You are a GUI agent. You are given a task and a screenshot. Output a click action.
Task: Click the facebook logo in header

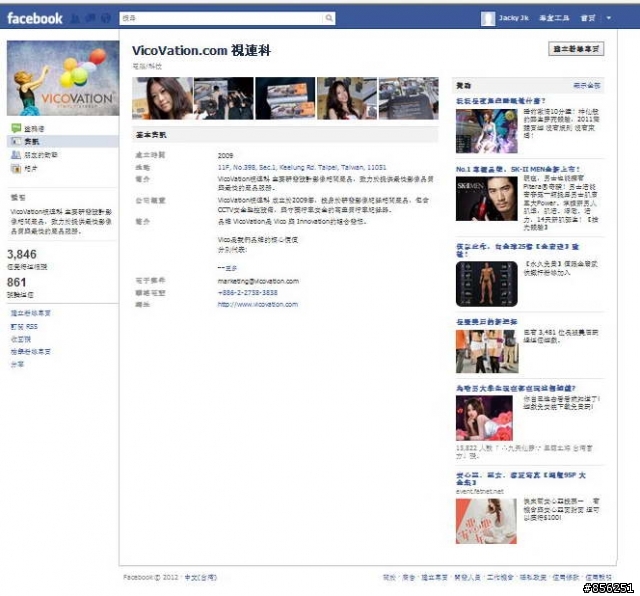pos(35,18)
